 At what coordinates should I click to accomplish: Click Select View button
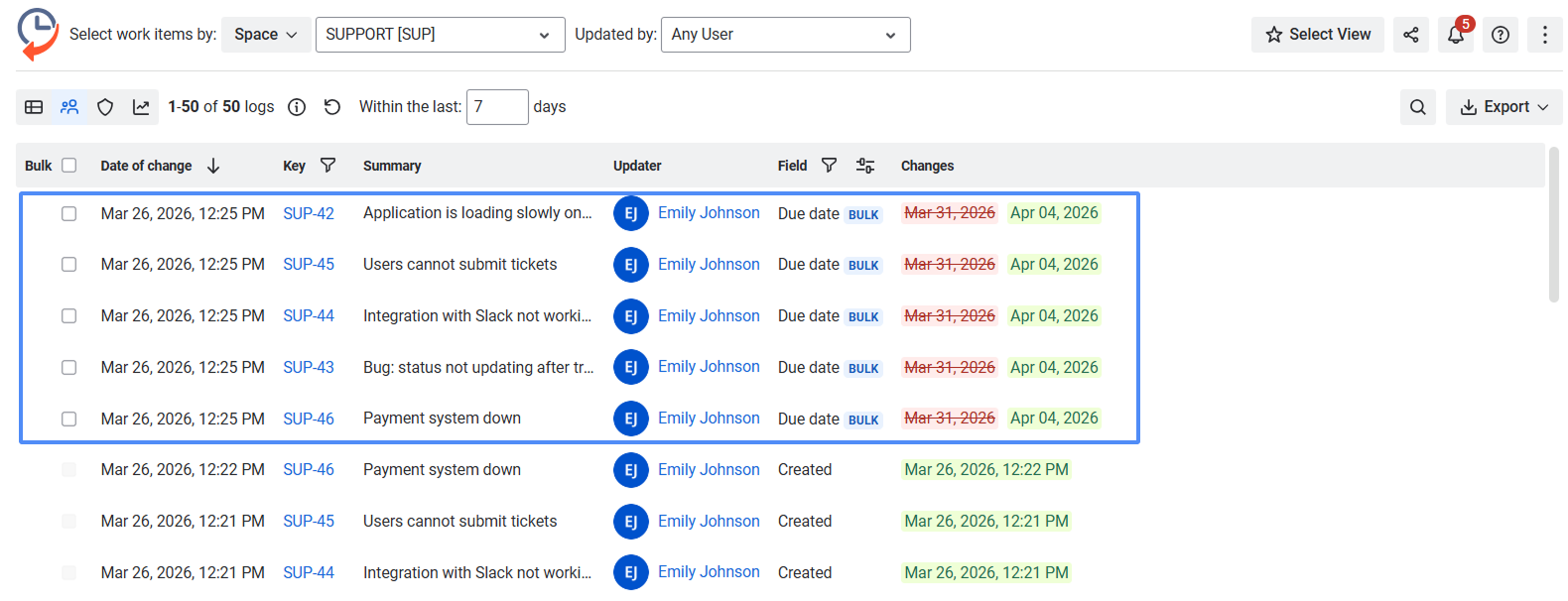(x=1317, y=35)
